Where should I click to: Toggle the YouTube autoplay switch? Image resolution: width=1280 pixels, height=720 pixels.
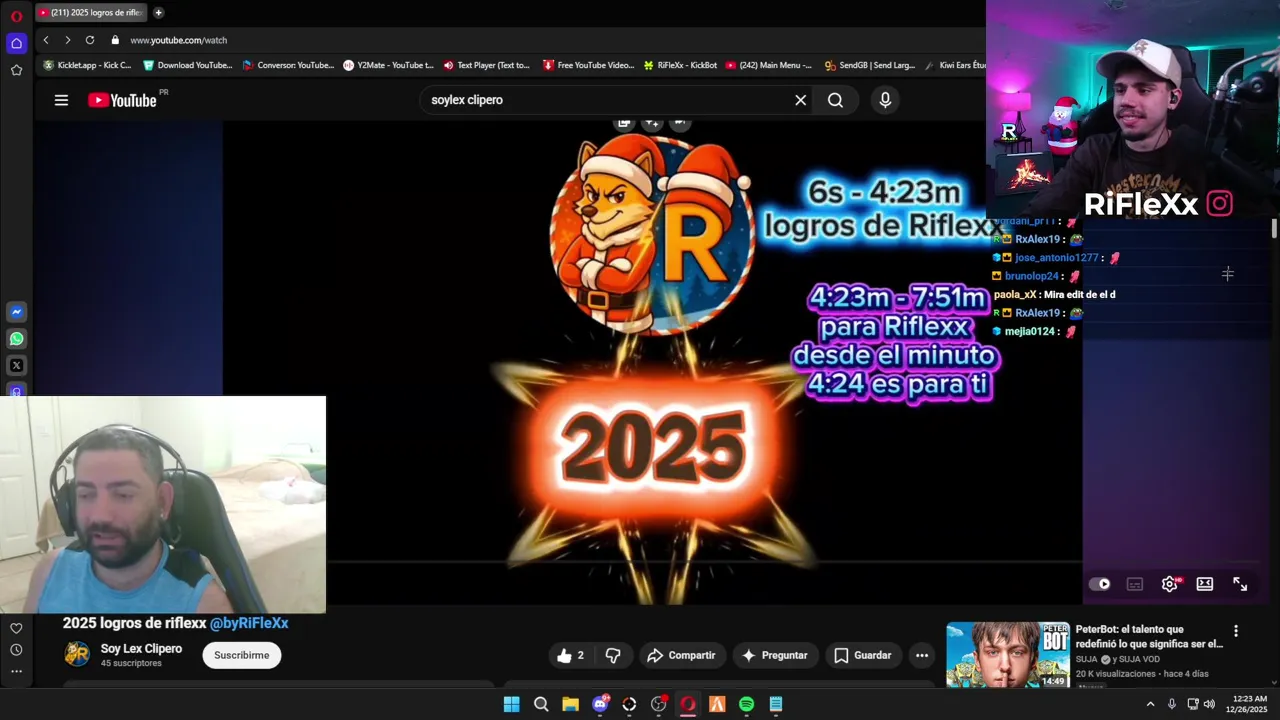[1100, 584]
